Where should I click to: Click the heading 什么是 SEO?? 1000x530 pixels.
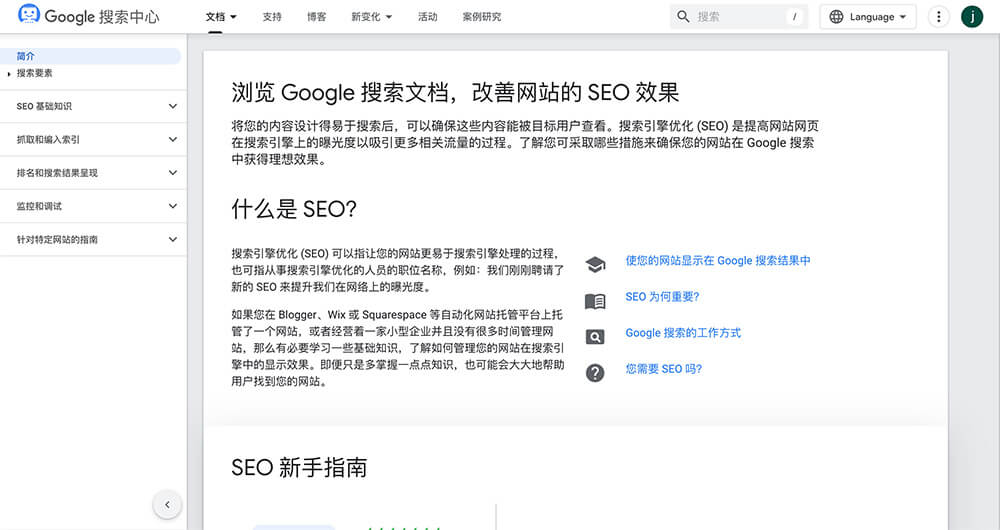point(294,209)
